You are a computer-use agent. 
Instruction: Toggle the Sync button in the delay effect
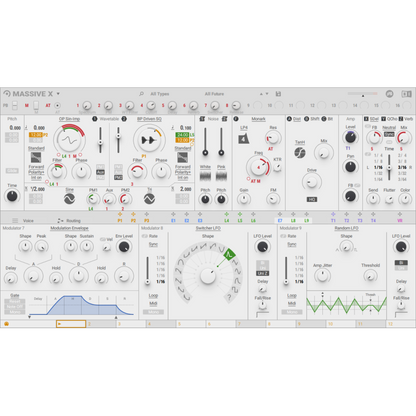[x=389, y=134]
